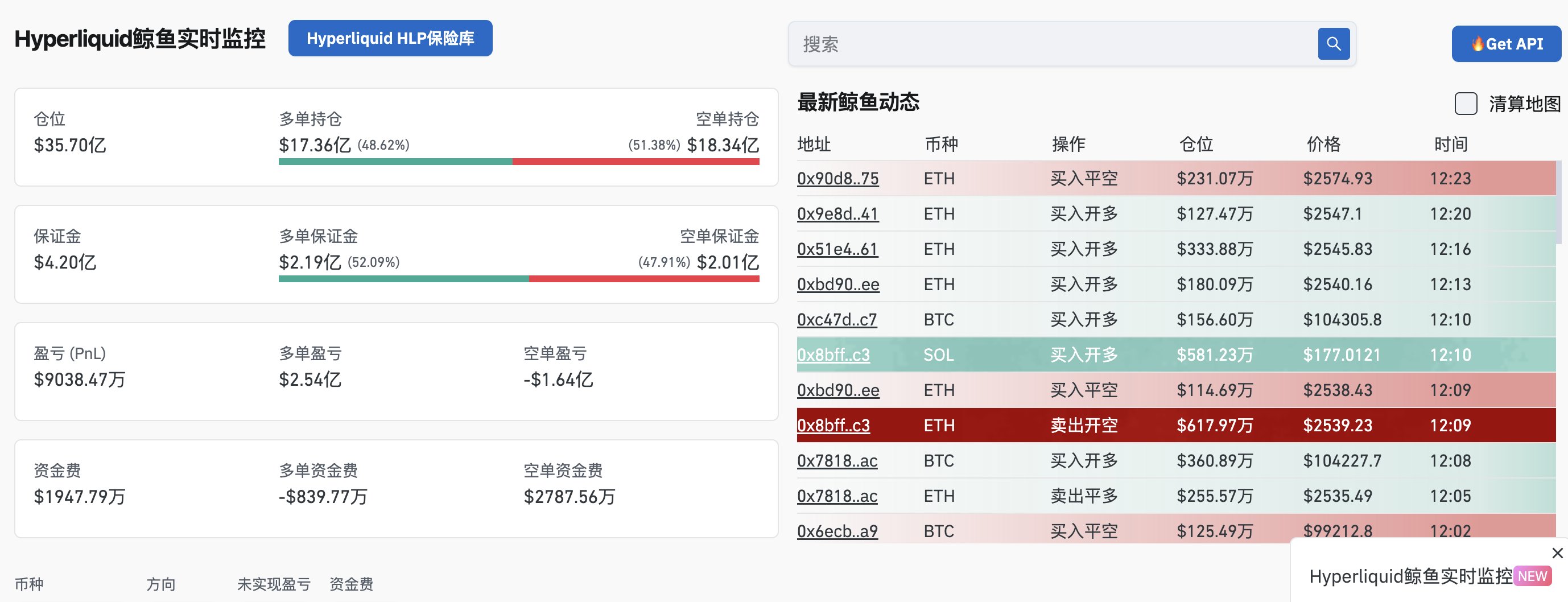This screenshot has height=602, width=1568.
Task: Open 0xbd90..ee link at 12:09
Action: pos(838,390)
